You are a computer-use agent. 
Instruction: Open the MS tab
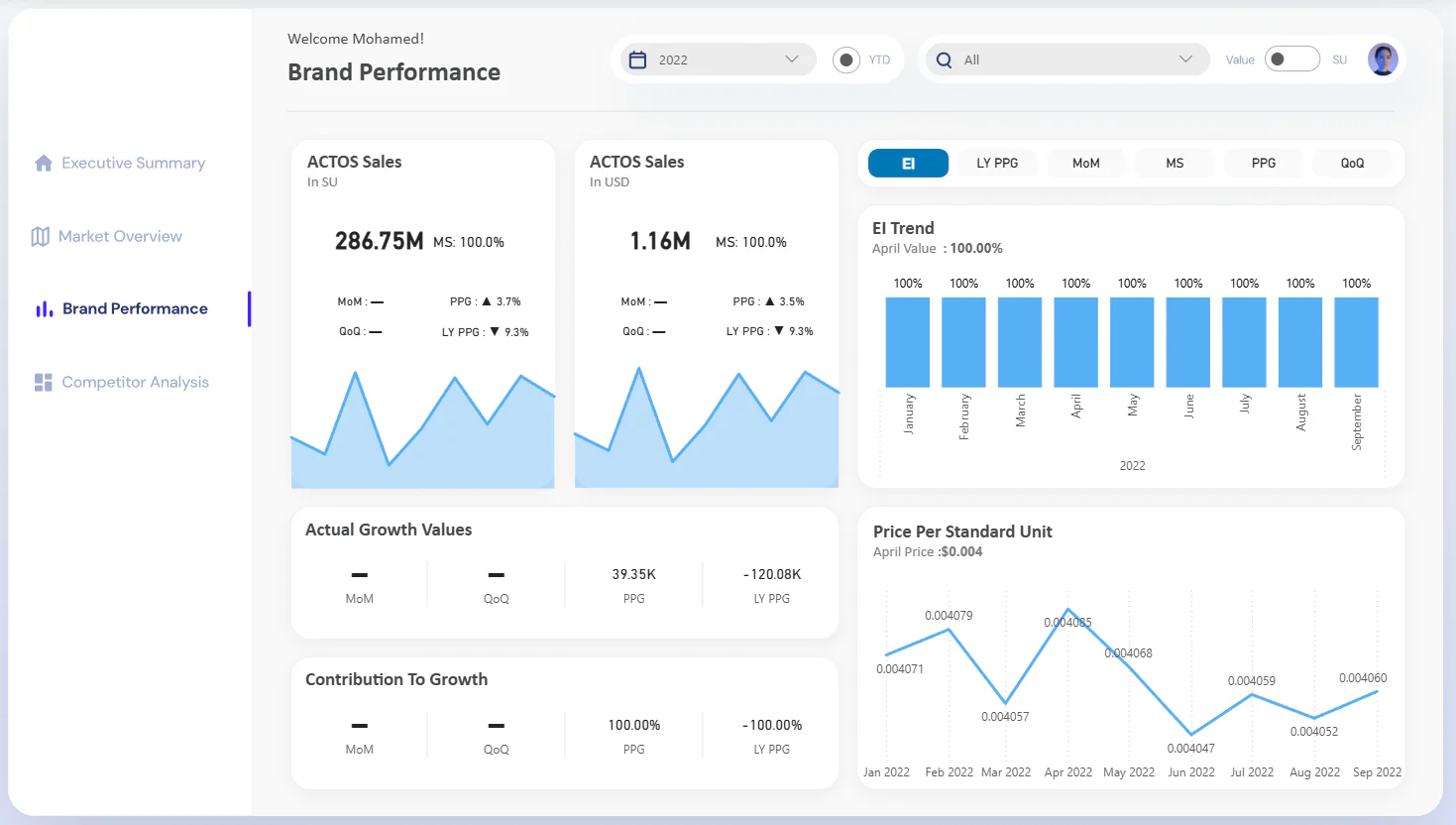pos(1175,163)
